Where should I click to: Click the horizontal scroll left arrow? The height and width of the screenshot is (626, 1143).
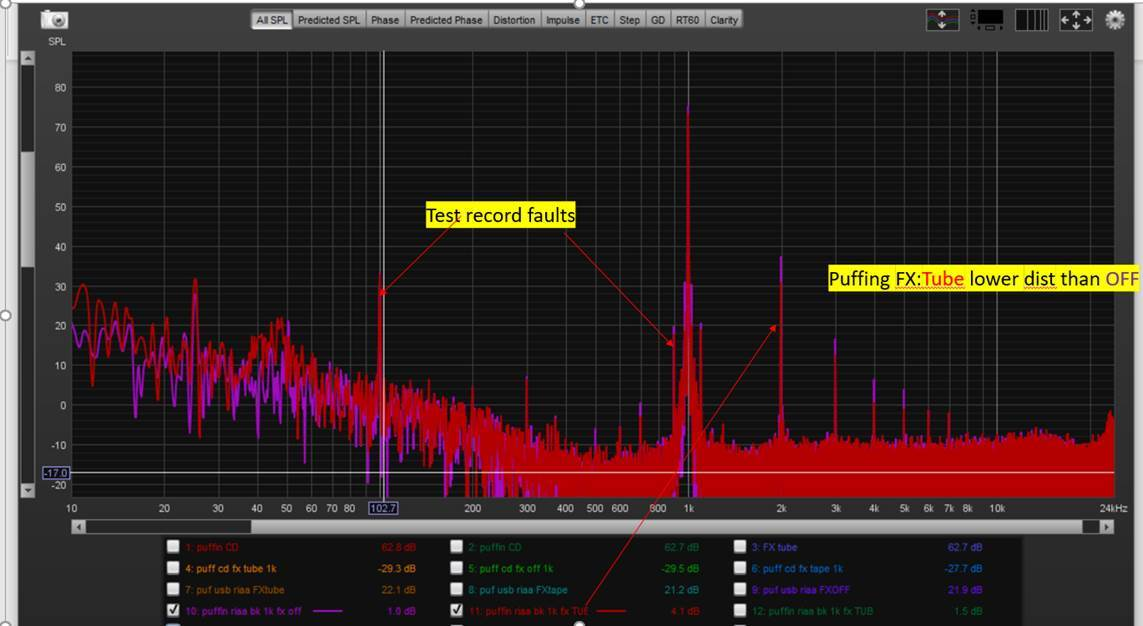coord(80,526)
